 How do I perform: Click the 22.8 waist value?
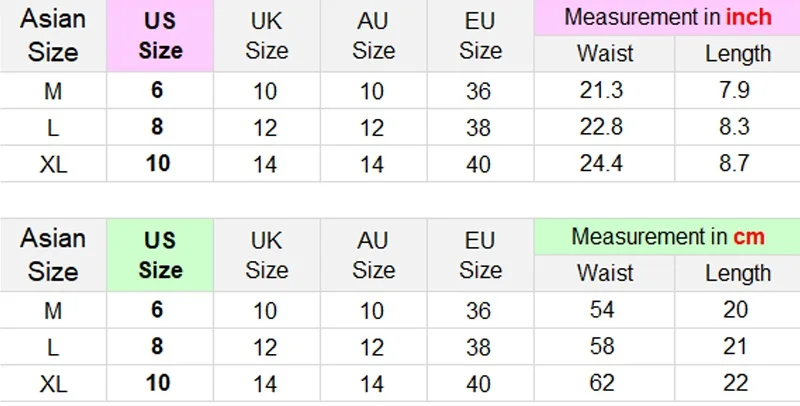tap(602, 127)
